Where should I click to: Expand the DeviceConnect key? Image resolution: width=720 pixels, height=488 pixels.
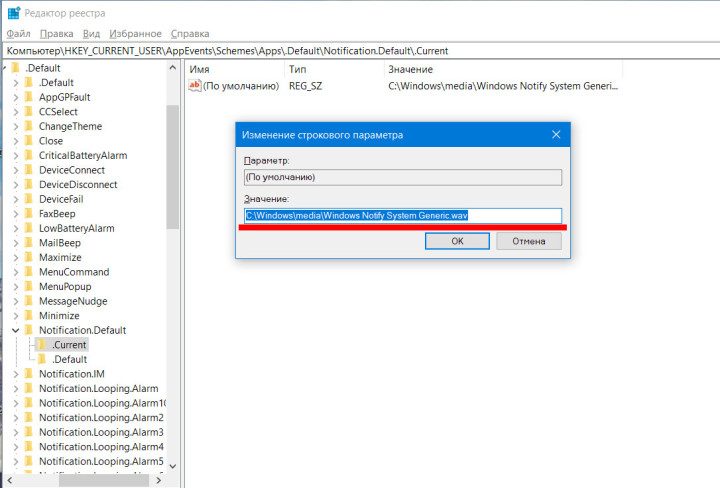(15, 170)
